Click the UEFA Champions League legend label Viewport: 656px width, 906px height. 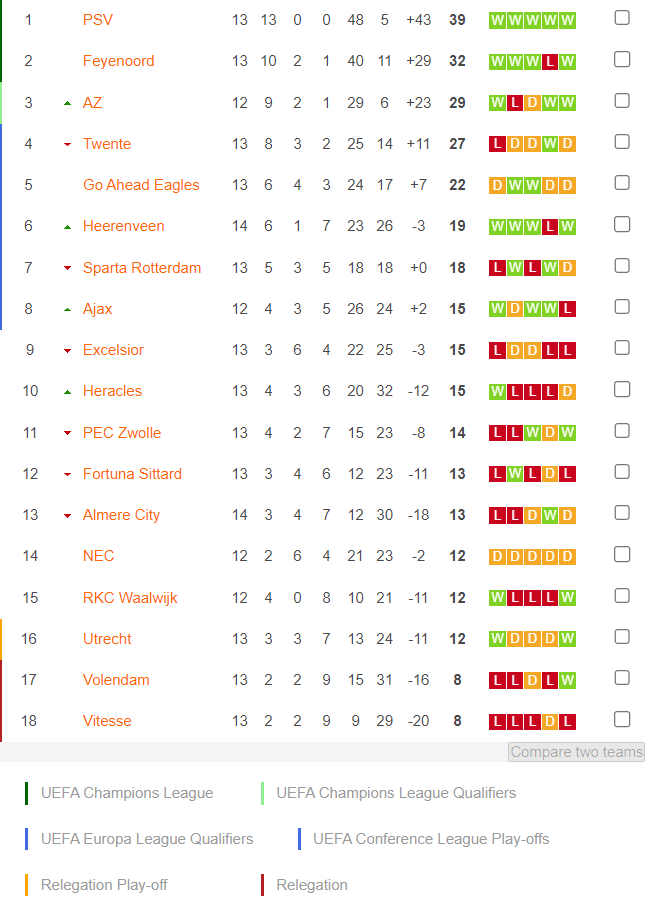click(x=127, y=793)
